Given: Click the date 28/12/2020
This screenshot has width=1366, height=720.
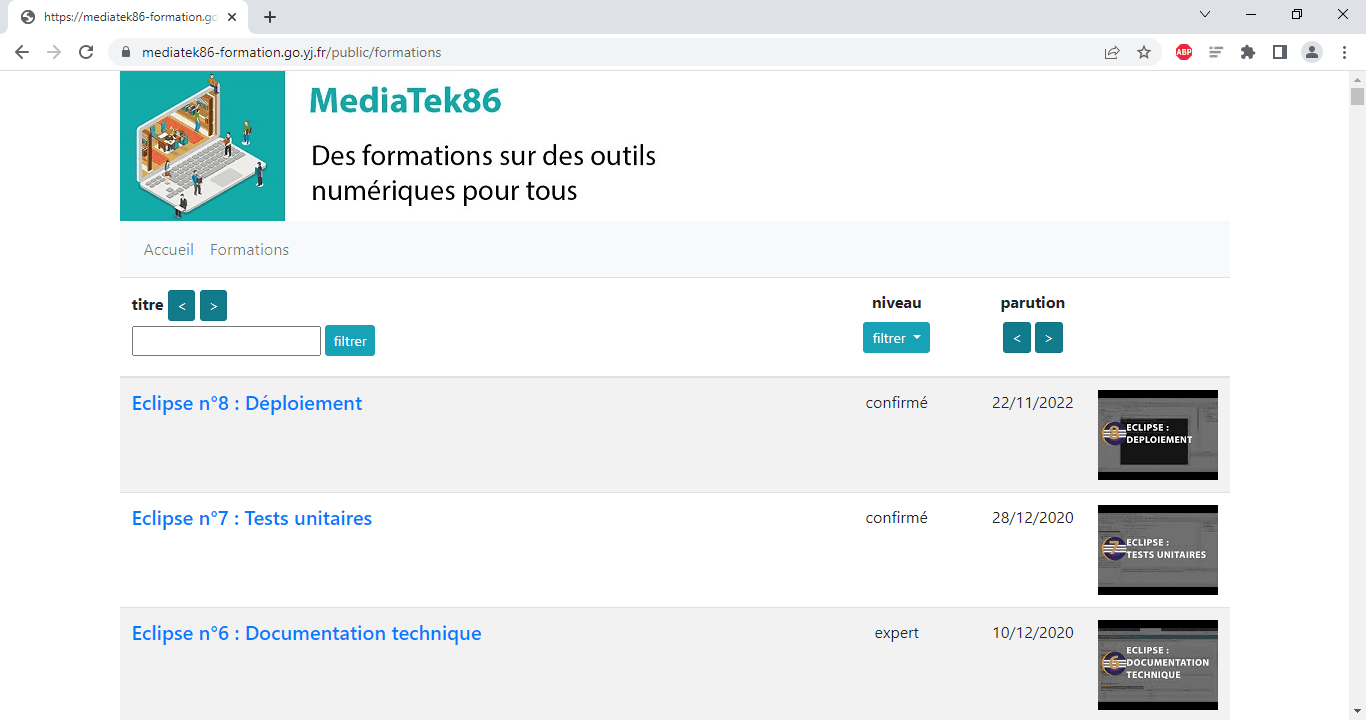Looking at the screenshot, I should pos(1033,518).
